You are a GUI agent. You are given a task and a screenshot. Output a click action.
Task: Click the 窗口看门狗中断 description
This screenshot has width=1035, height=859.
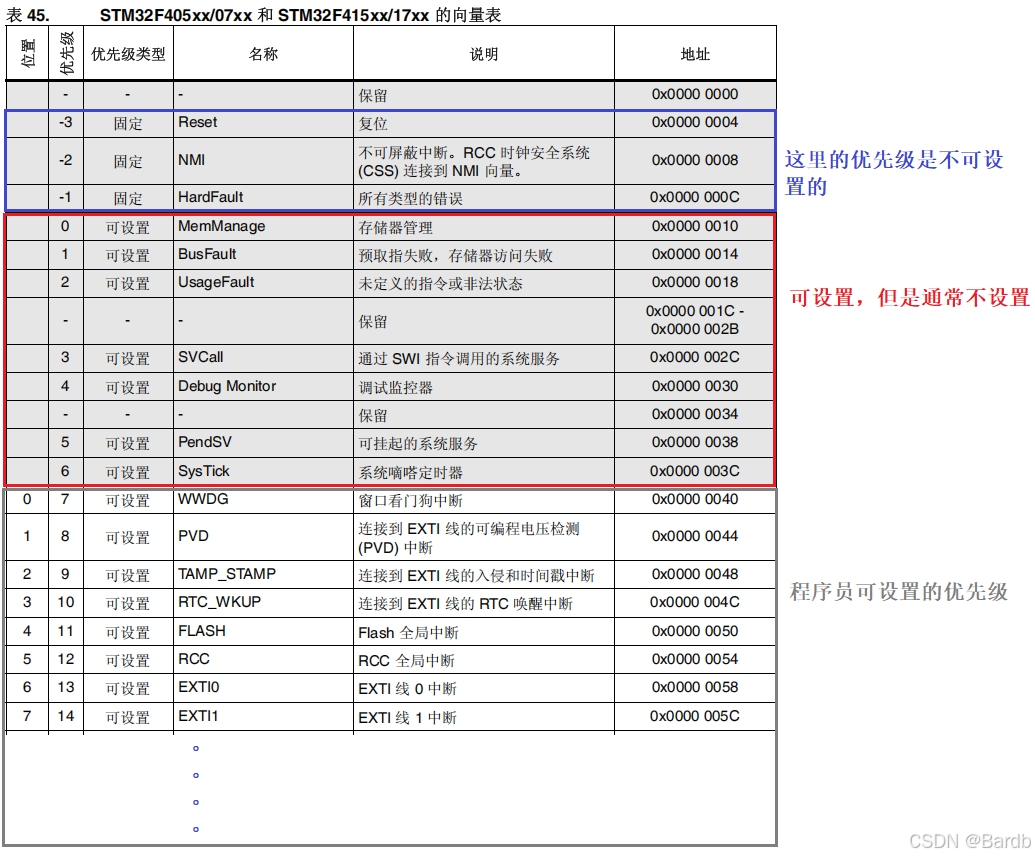point(411,501)
